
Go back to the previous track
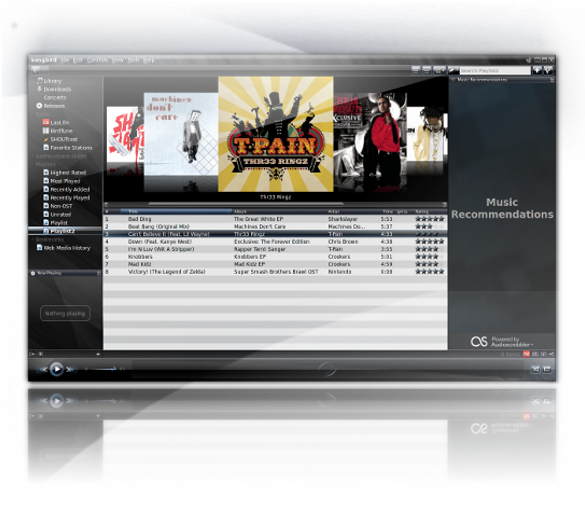point(43,369)
